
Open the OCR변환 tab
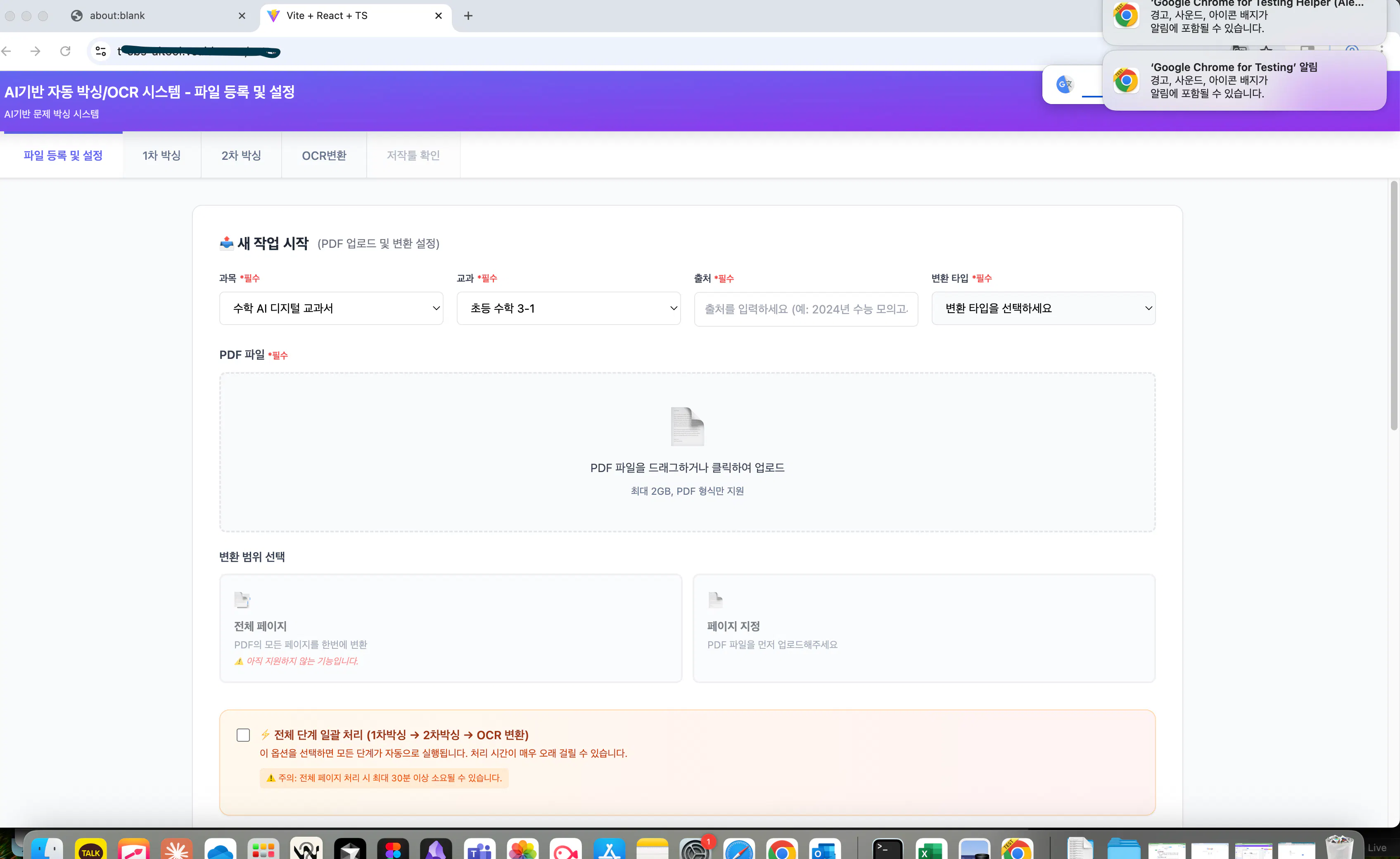pos(324,155)
